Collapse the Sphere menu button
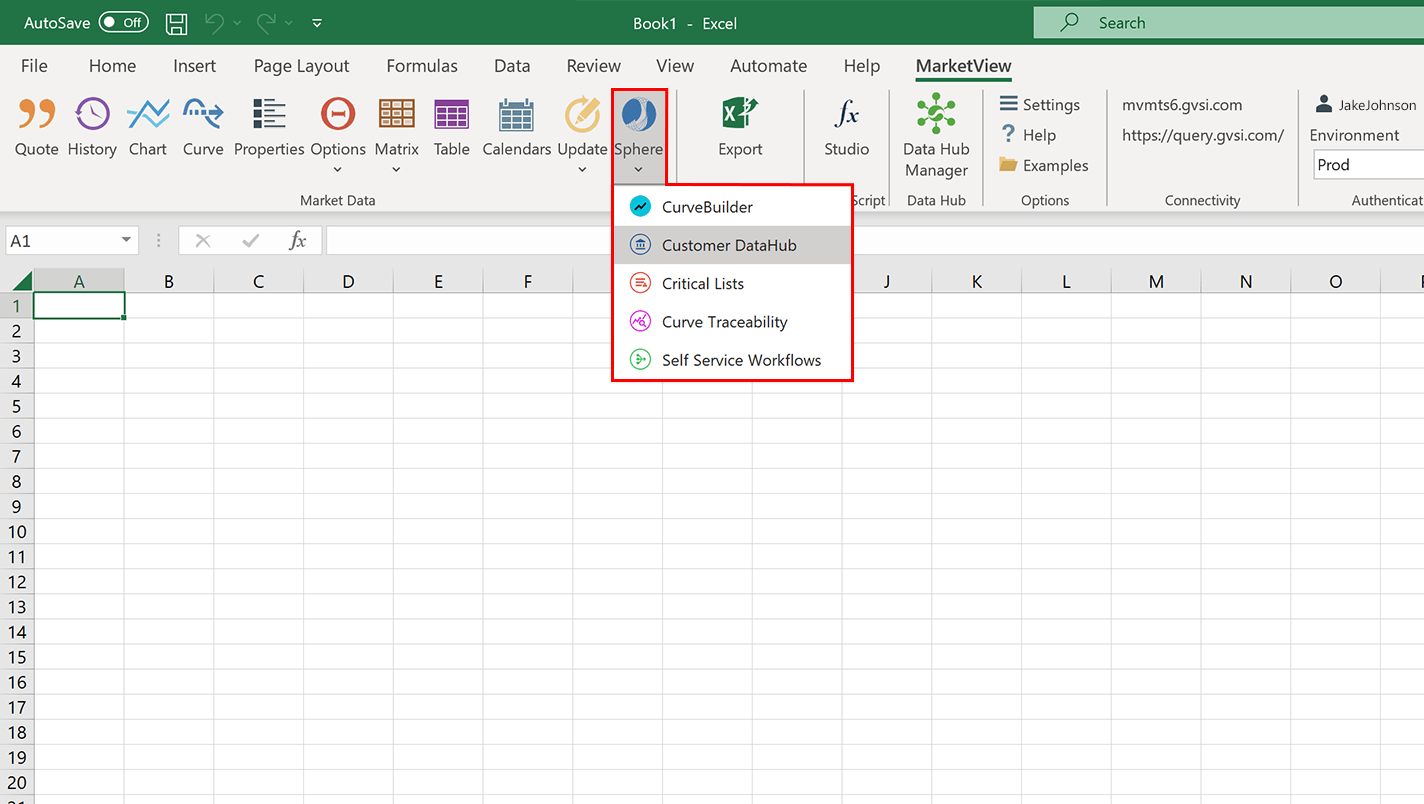This screenshot has width=1424, height=804. tap(639, 136)
